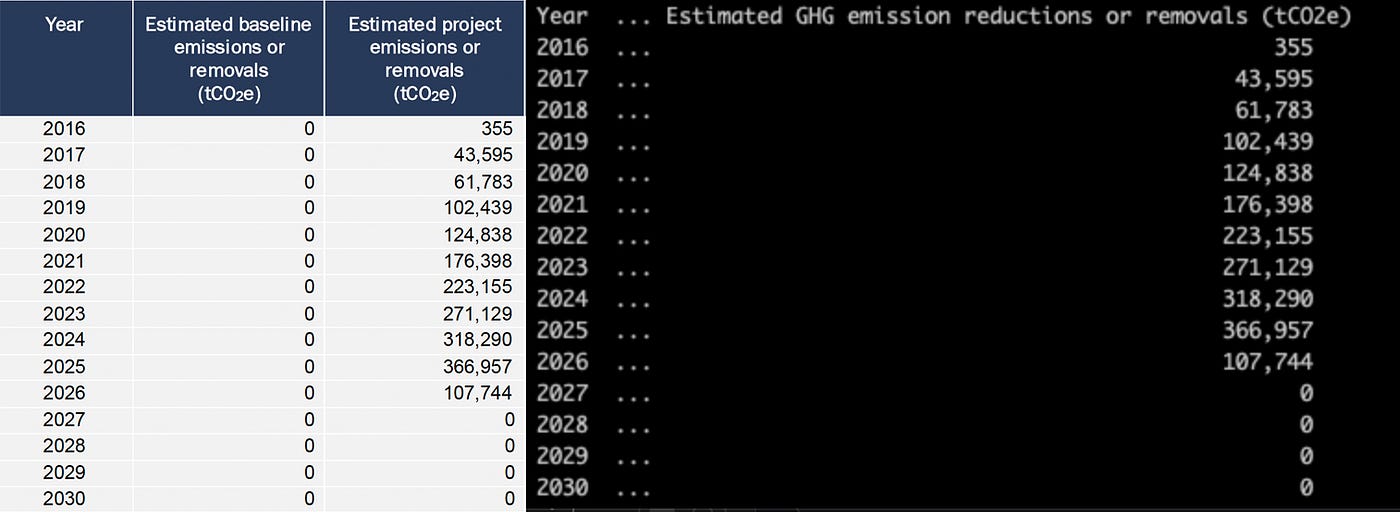
Task: Click 2030 in the terminal output
Action: [563, 488]
